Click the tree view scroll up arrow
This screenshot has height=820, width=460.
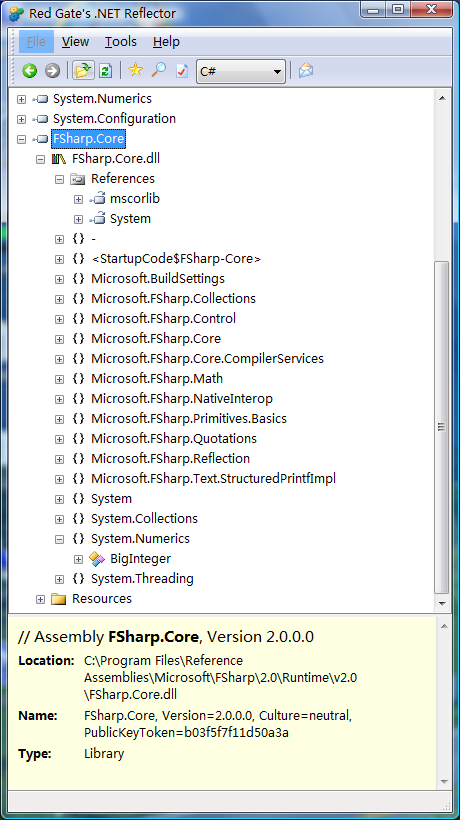(x=442, y=98)
